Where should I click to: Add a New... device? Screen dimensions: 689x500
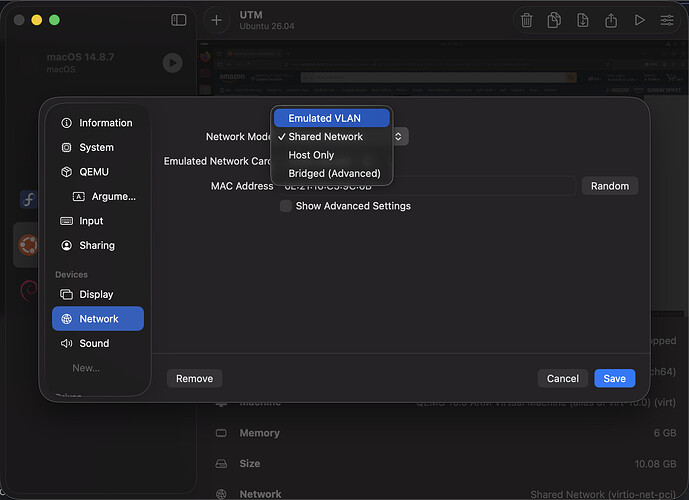pyautogui.click(x=86, y=368)
